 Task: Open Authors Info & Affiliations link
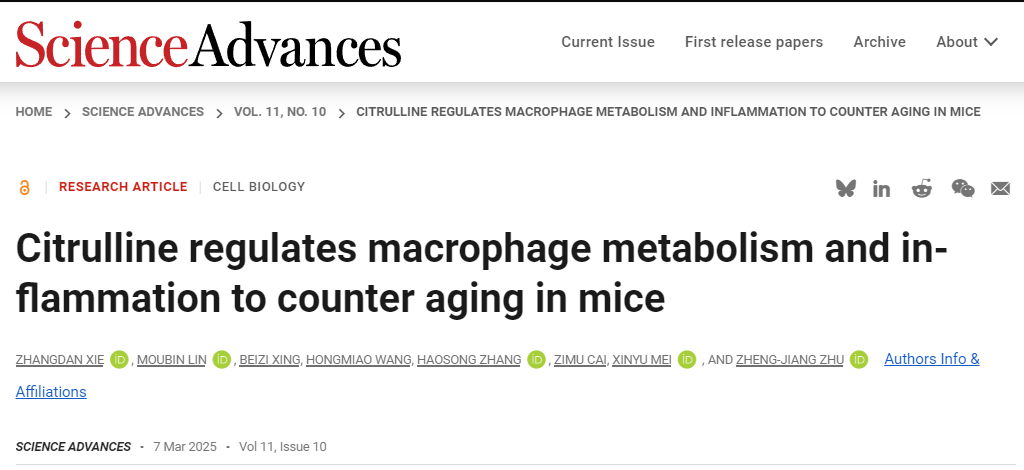click(931, 359)
